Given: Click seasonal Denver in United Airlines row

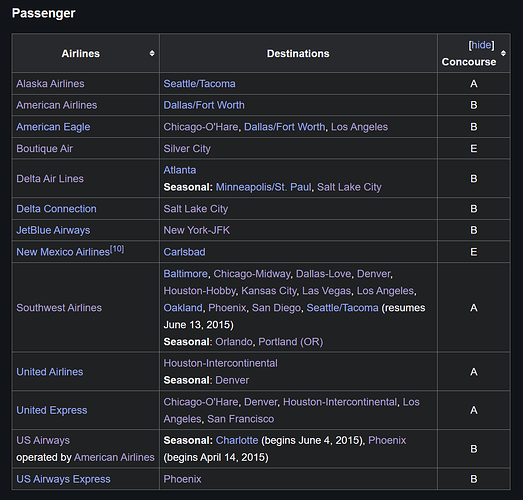Looking at the screenshot, I should [232, 380].
